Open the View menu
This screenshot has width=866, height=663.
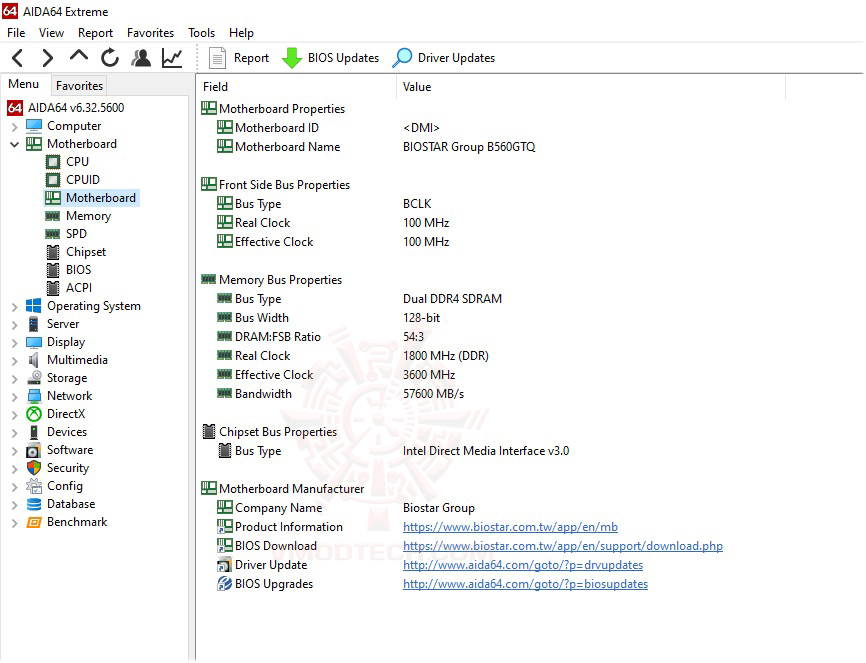[x=51, y=33]
